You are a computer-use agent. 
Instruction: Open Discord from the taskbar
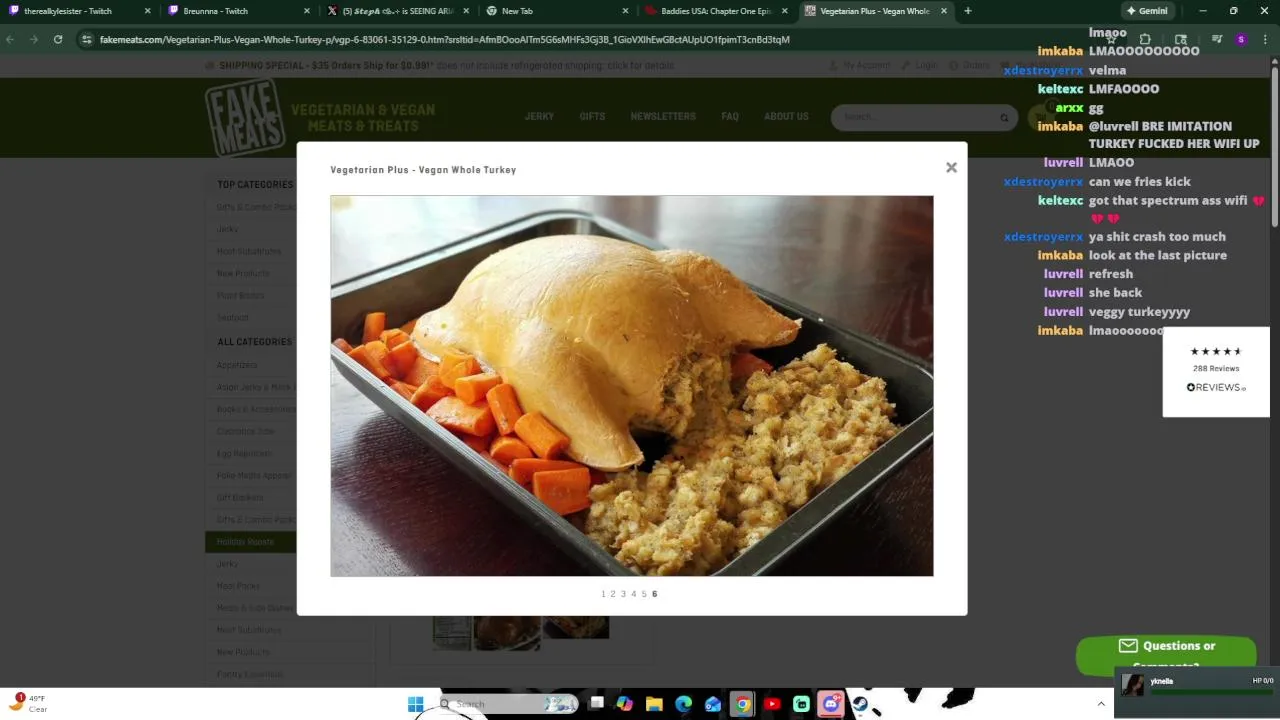coord(831,704)
